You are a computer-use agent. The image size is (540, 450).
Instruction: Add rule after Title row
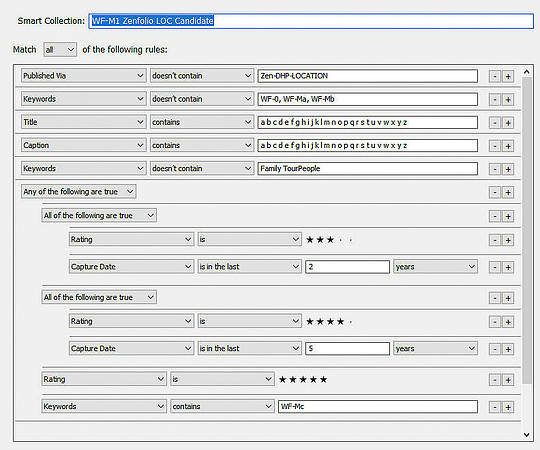click(508, 123)
